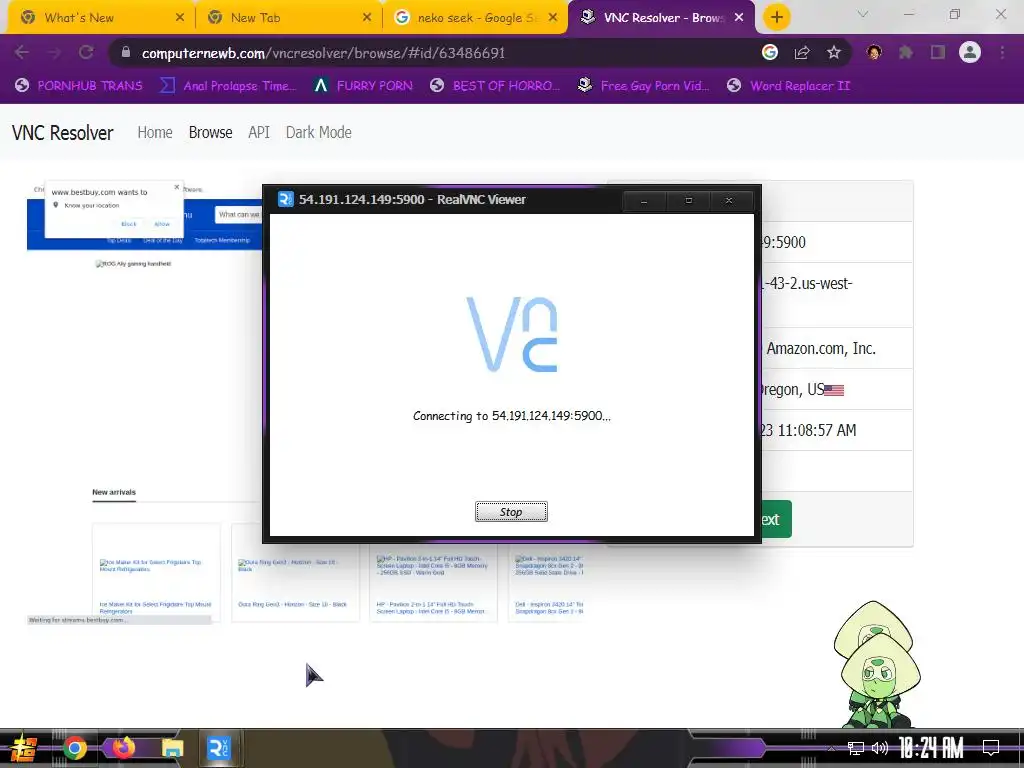Click the browser forward arrow

[54, 53]
